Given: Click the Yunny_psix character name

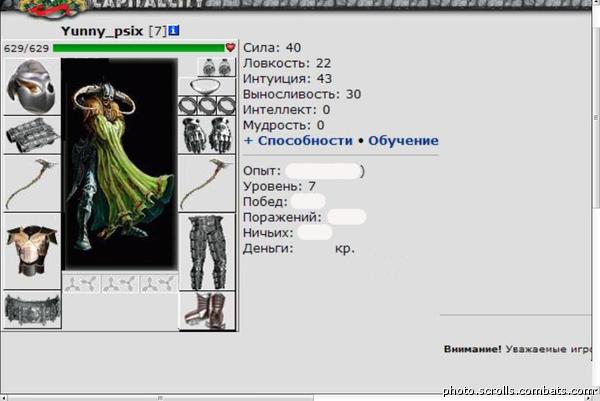Looking at the screenshot, I should (x=102, y=31).
